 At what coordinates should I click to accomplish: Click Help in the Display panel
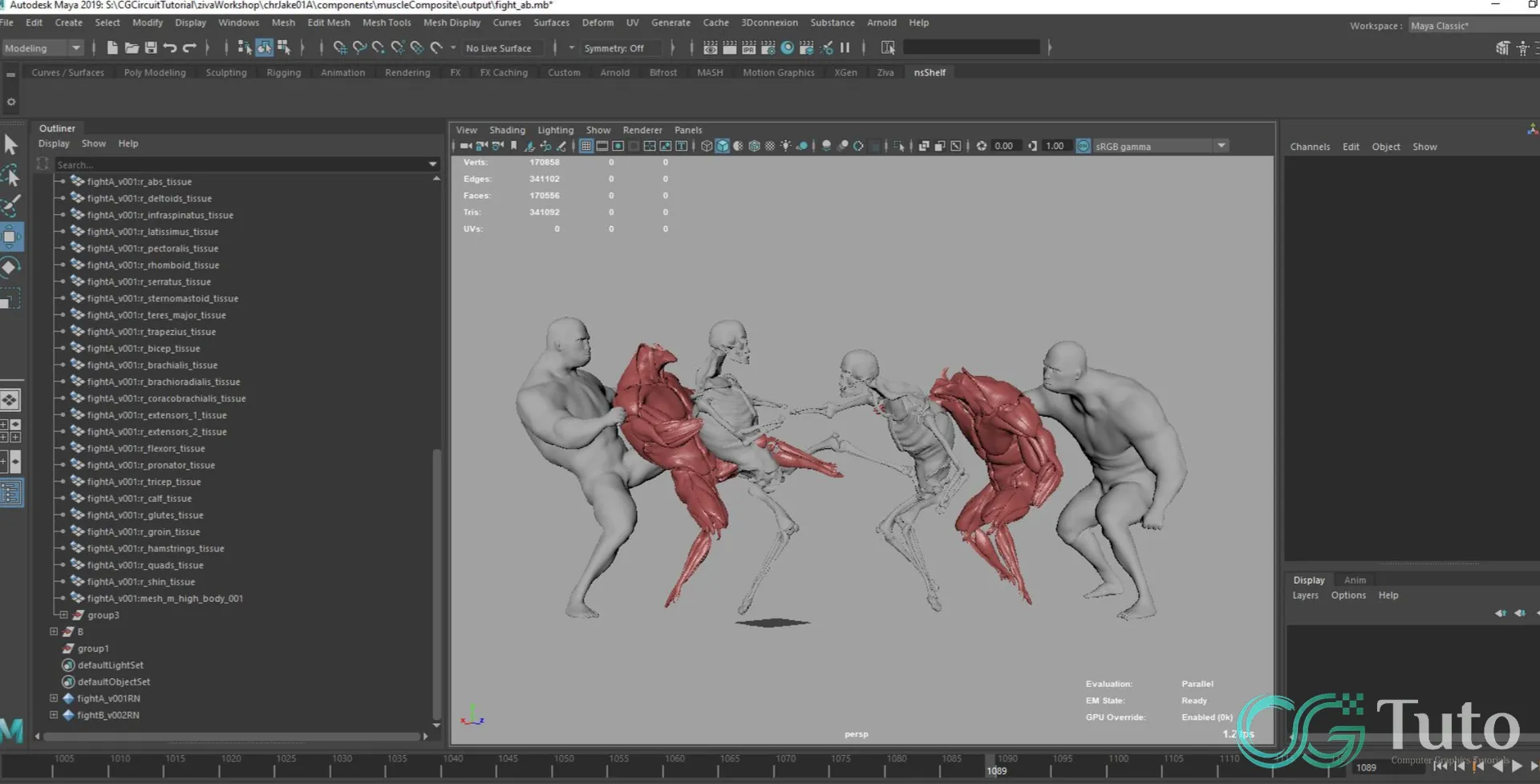(x=1388, y=595)
